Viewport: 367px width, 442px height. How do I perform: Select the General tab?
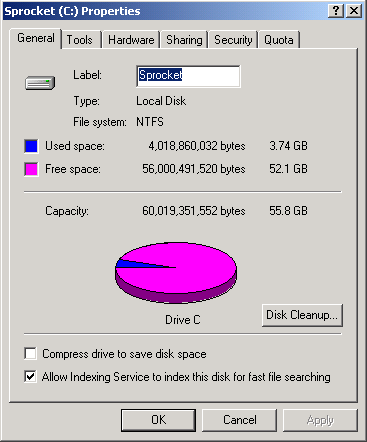click(x=36, y=38)
